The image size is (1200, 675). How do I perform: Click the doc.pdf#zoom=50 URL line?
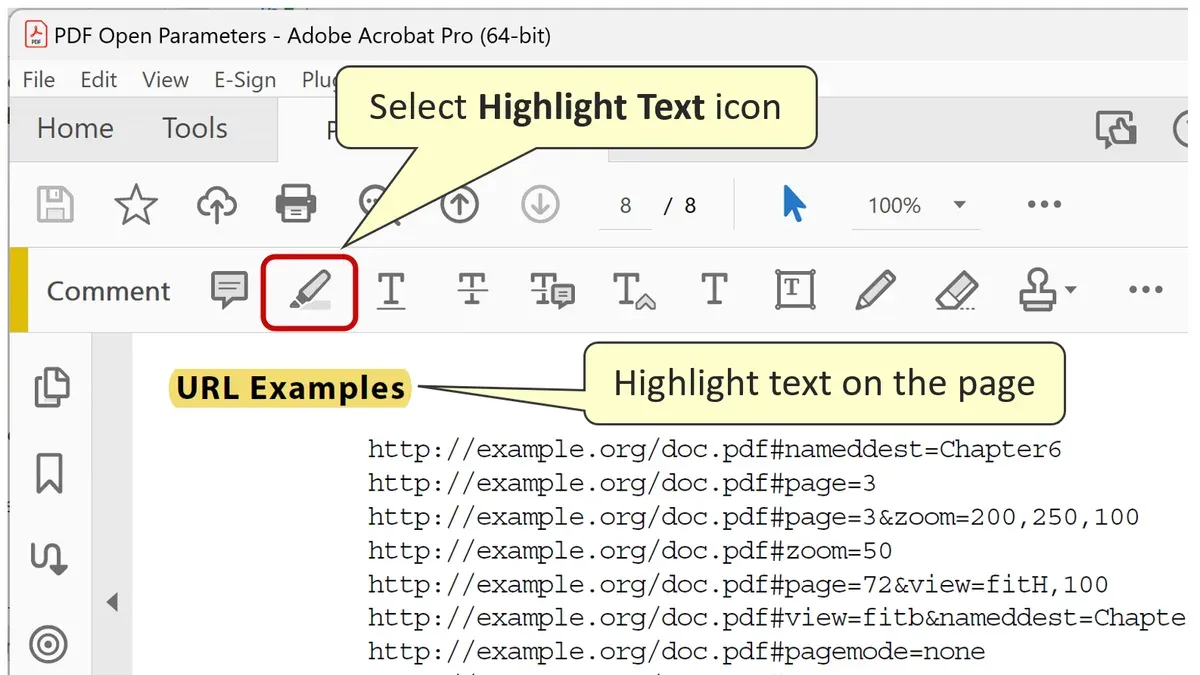(630, 550)
